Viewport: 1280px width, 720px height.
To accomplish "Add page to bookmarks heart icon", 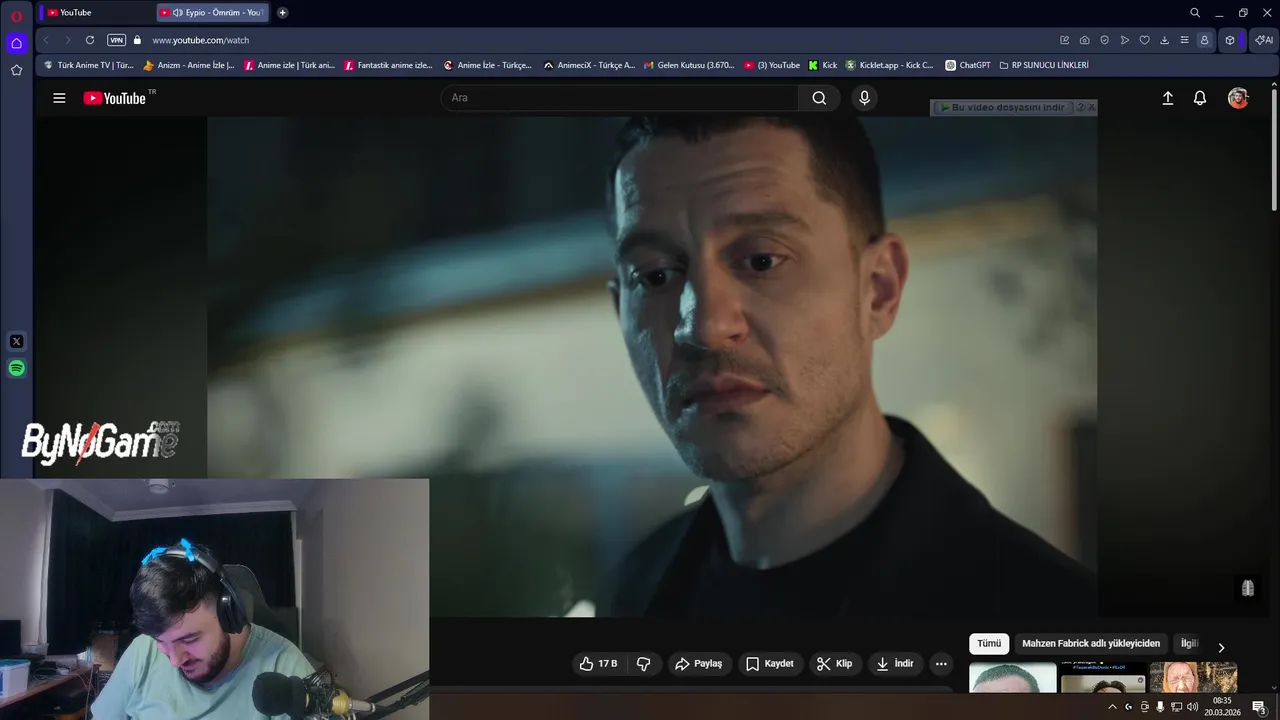I will 1145,40.
